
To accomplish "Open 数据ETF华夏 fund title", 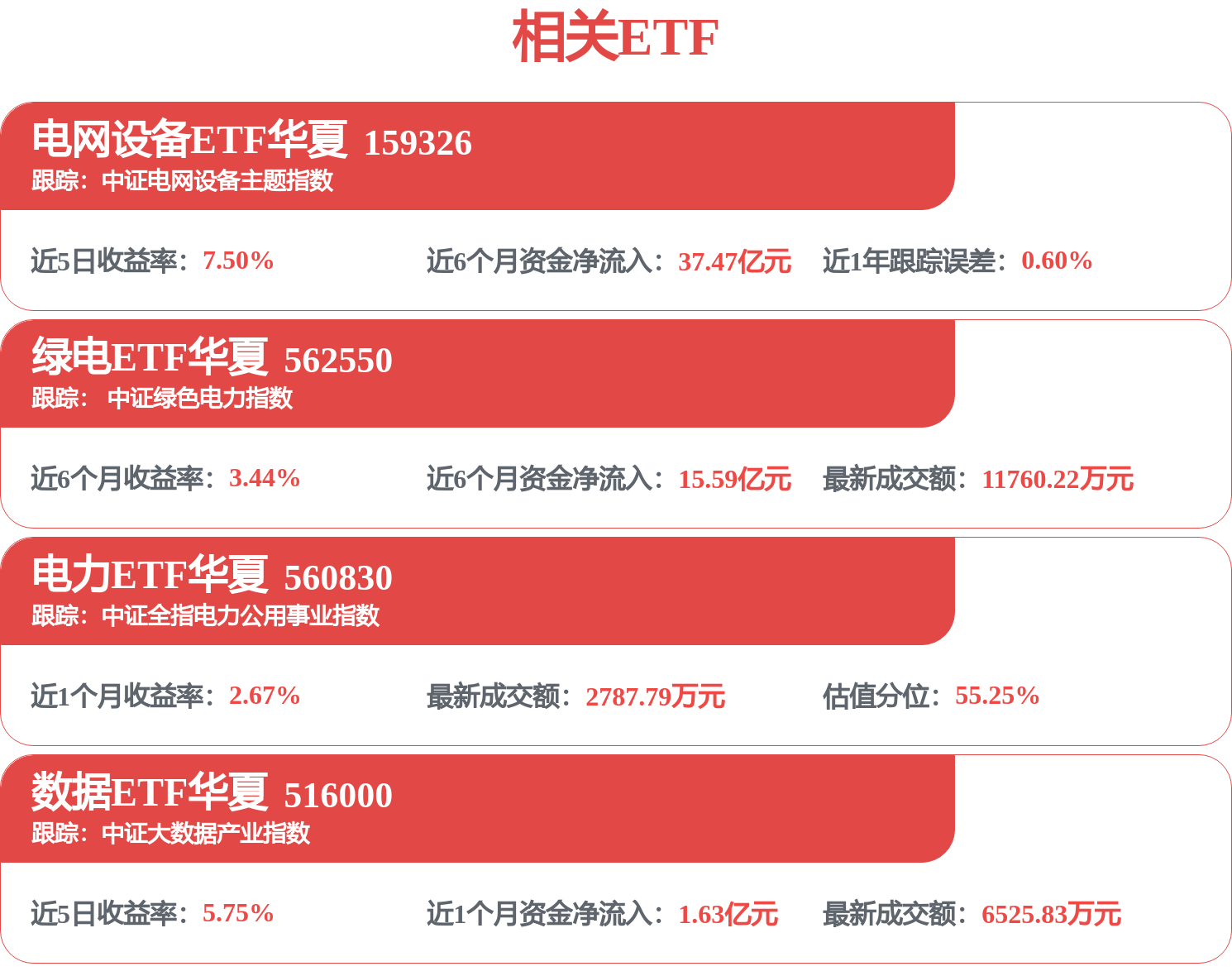I will pyautogui.click(x=150, y=792).
